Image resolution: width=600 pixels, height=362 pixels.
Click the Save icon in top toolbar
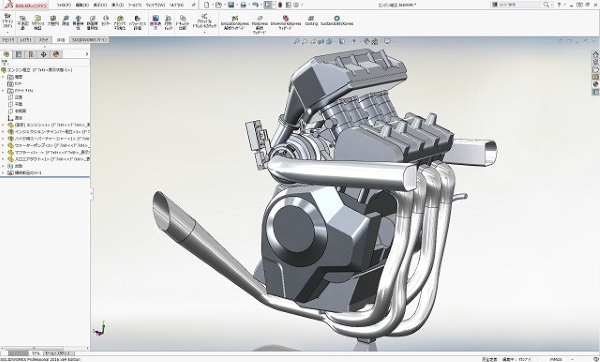[231, 5]
